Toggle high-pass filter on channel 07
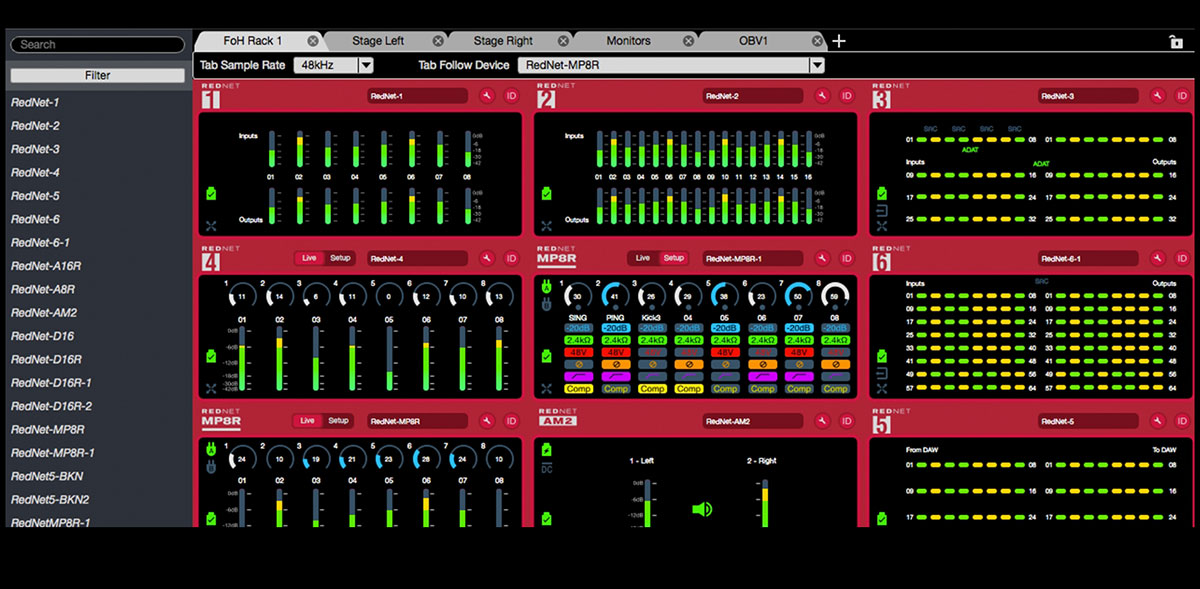 (799, 376)
